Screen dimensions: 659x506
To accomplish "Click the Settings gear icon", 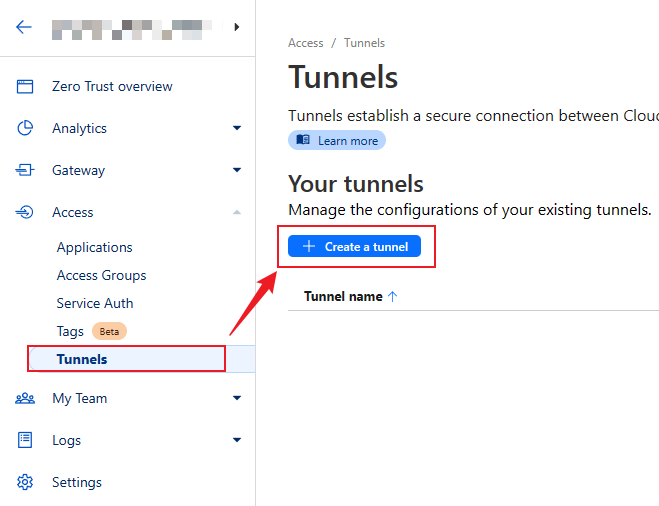I will (x=25, y=483).
